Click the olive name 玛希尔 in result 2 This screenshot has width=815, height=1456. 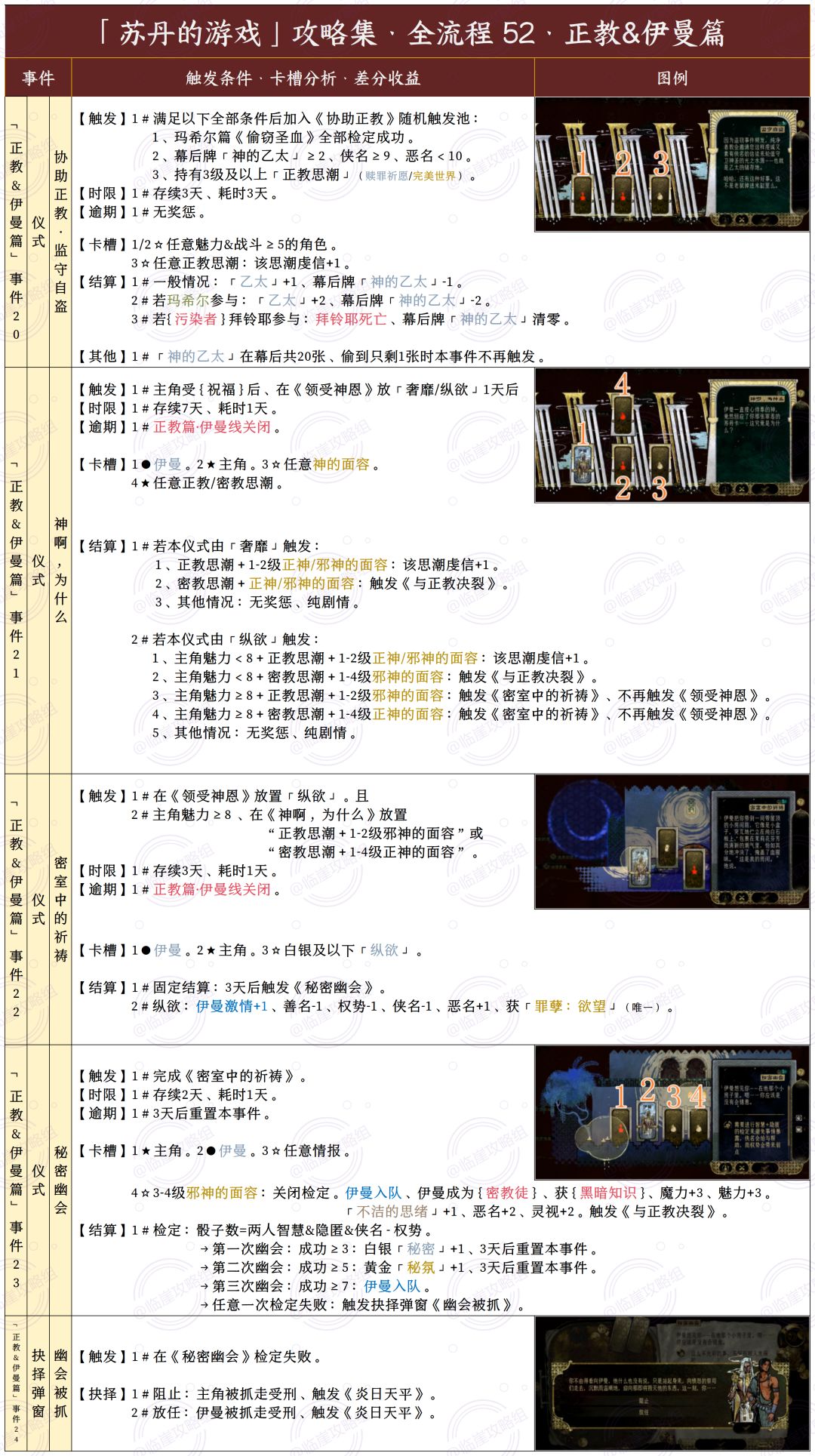(x=188, y=300)
